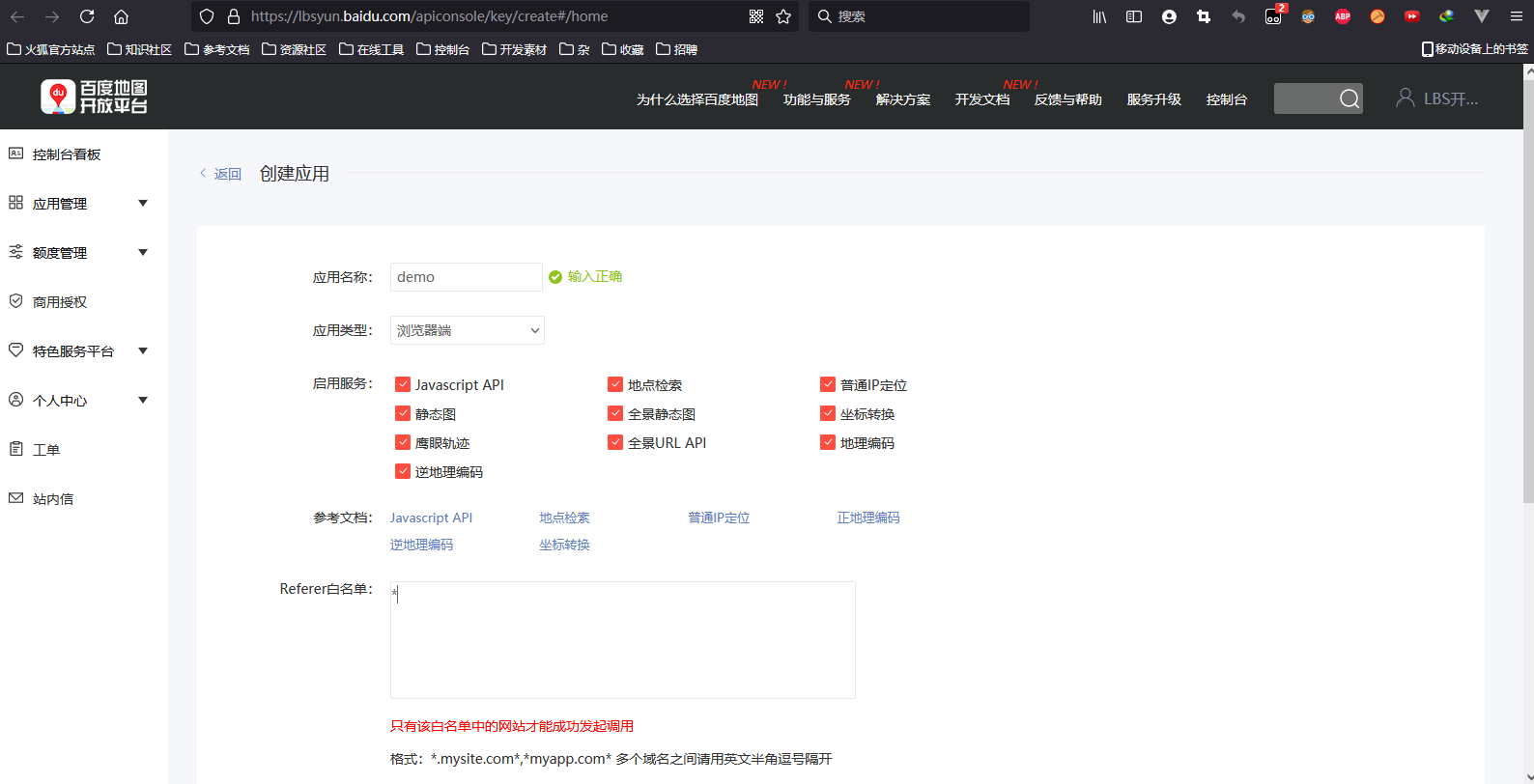Open the AdBlock Plus extension icon
The image size is (1534, 784).
[1343, 16]
